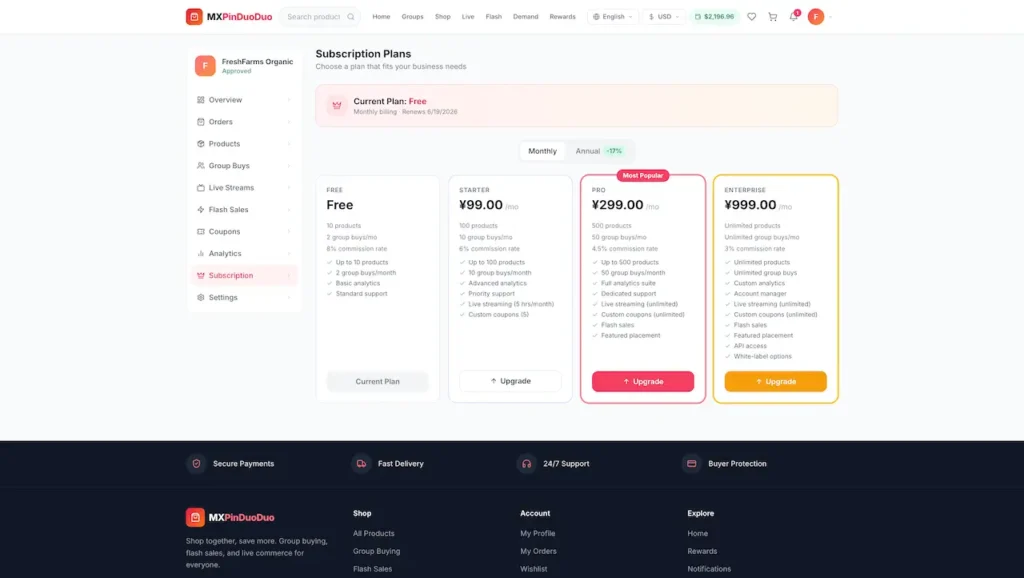
Task: Open the wishlist heart icon
Action: click(752, 16)
